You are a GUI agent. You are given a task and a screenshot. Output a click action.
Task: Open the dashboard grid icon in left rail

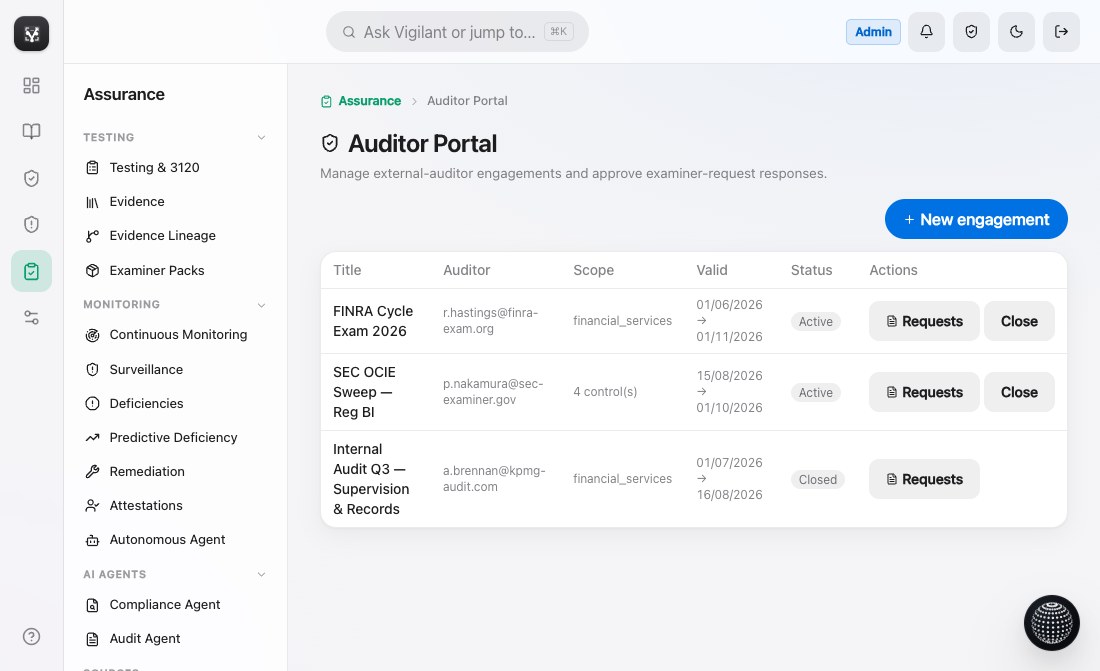click(x=32, y=86)
